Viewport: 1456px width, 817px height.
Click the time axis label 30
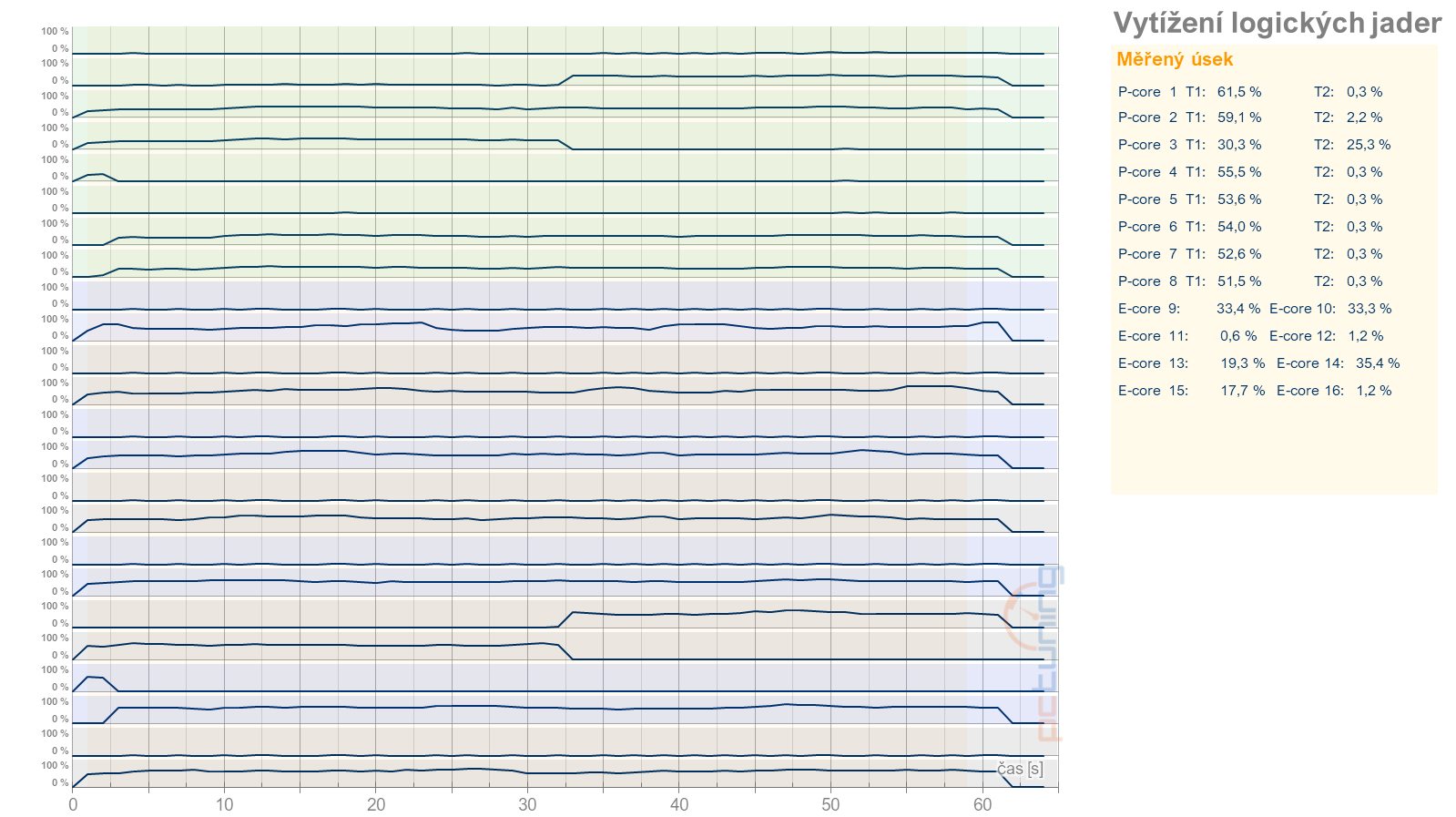527,804
